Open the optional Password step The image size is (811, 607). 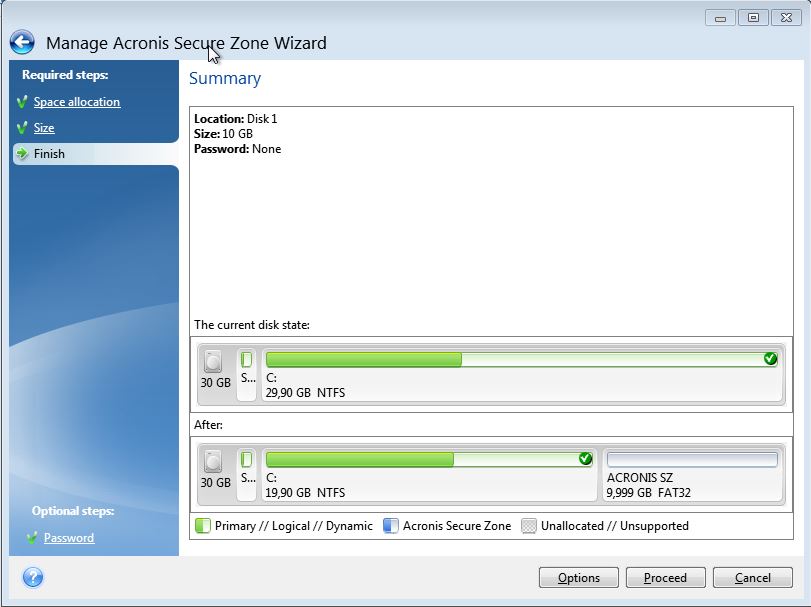pyautogui.click(x=69, y=538)
